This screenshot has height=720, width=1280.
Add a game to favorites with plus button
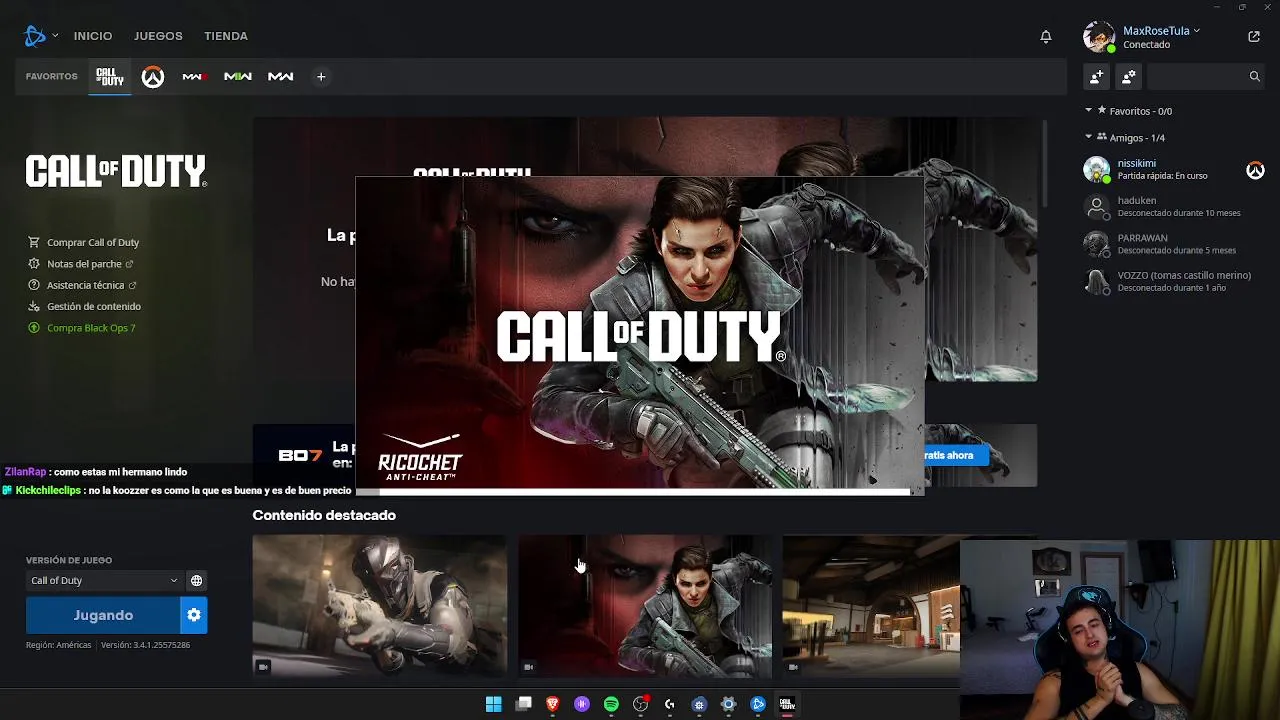coord(321,77)
